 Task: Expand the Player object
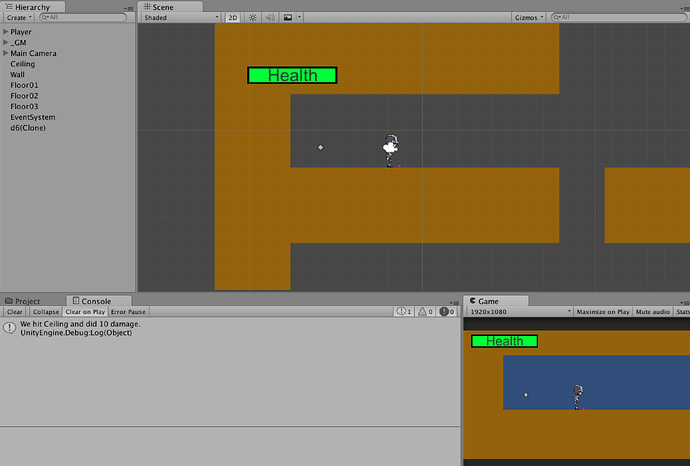[x=5, y=32]
